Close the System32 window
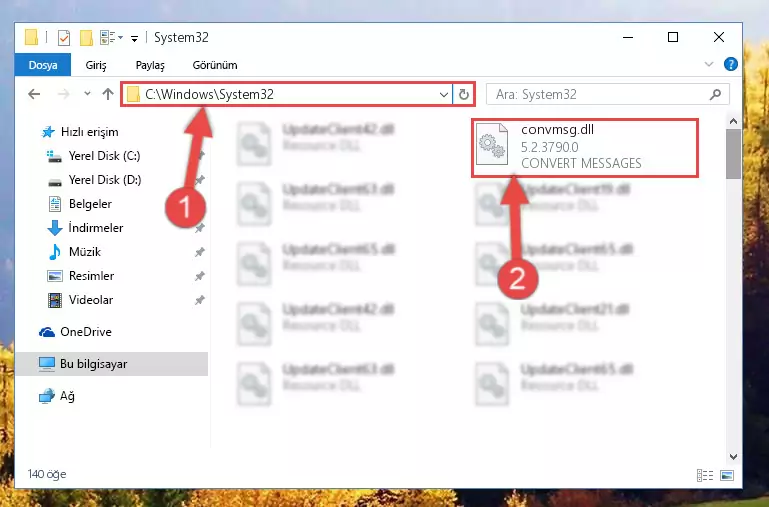Image resolution: width=769 pixels, height=507 pixels. click(718, 37)
